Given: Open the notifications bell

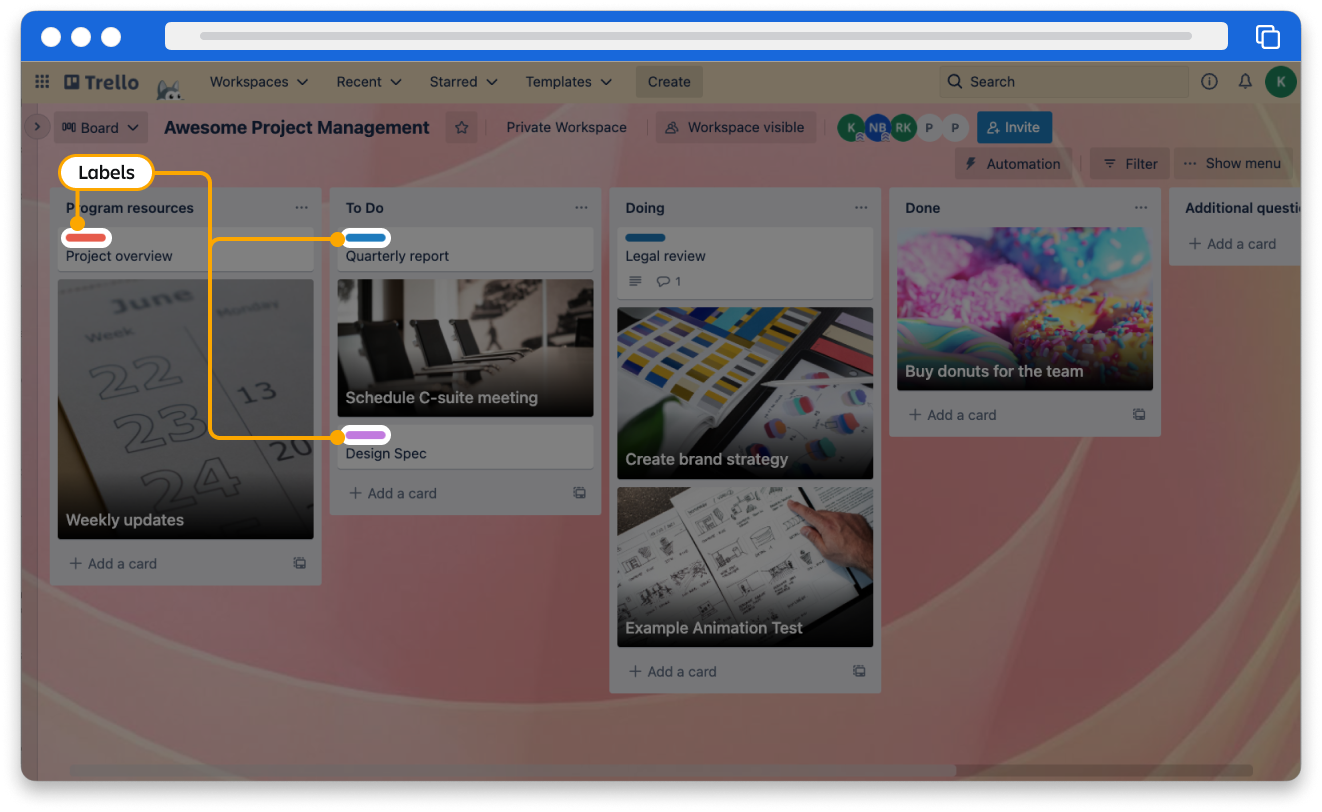Looking at the screenshot, I should (1245, 82).
